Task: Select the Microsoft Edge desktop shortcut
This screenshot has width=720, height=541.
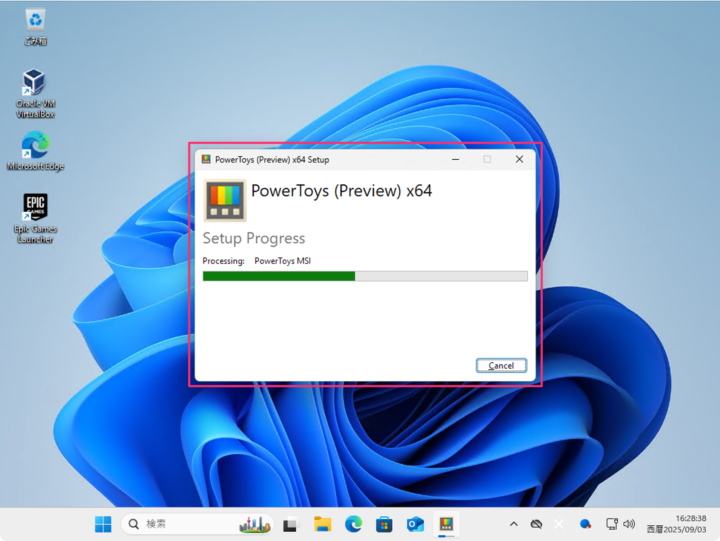Action: [x=35, y=152]
